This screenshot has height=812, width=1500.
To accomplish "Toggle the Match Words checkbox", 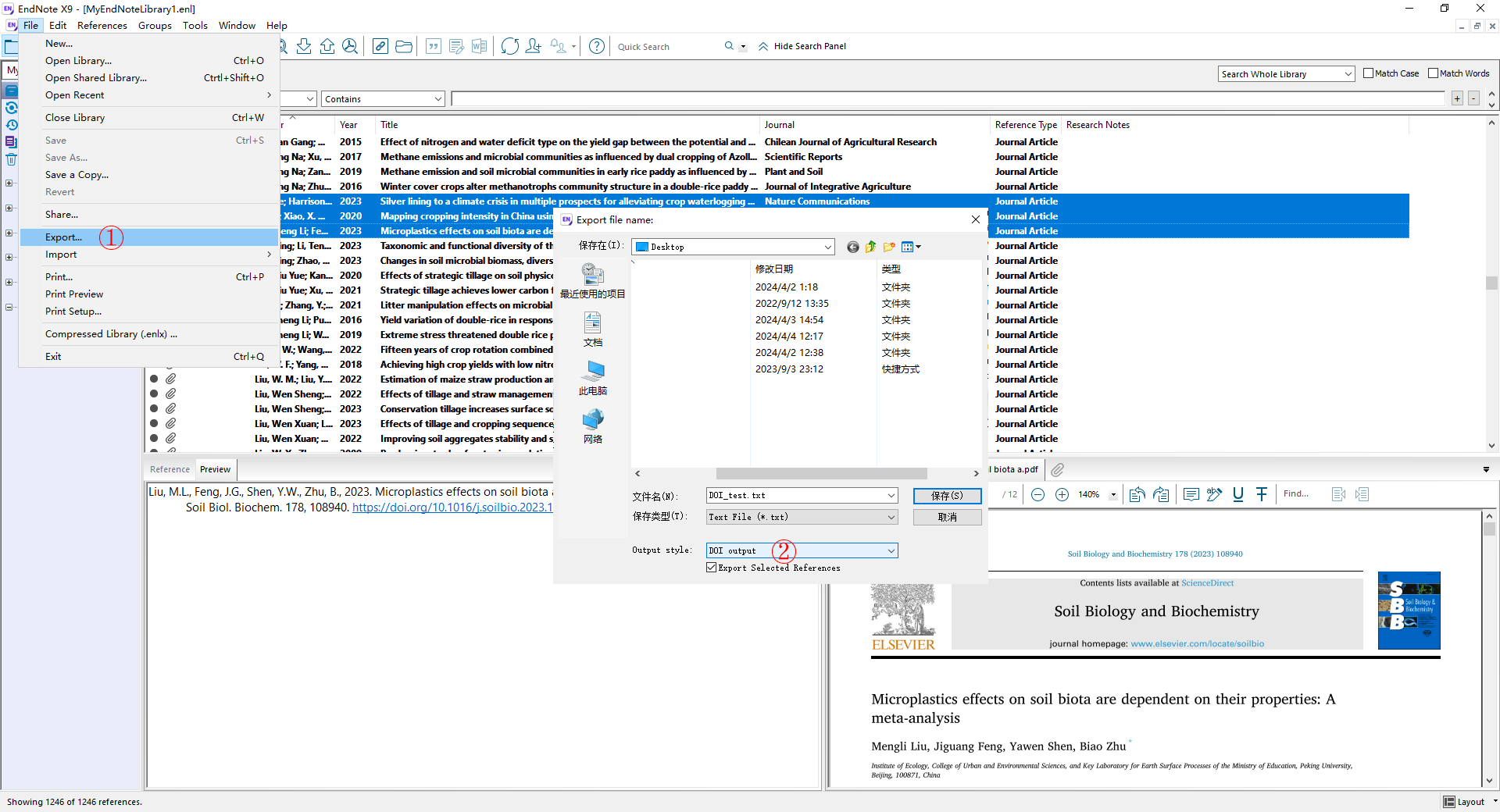I will point(1433,73).
